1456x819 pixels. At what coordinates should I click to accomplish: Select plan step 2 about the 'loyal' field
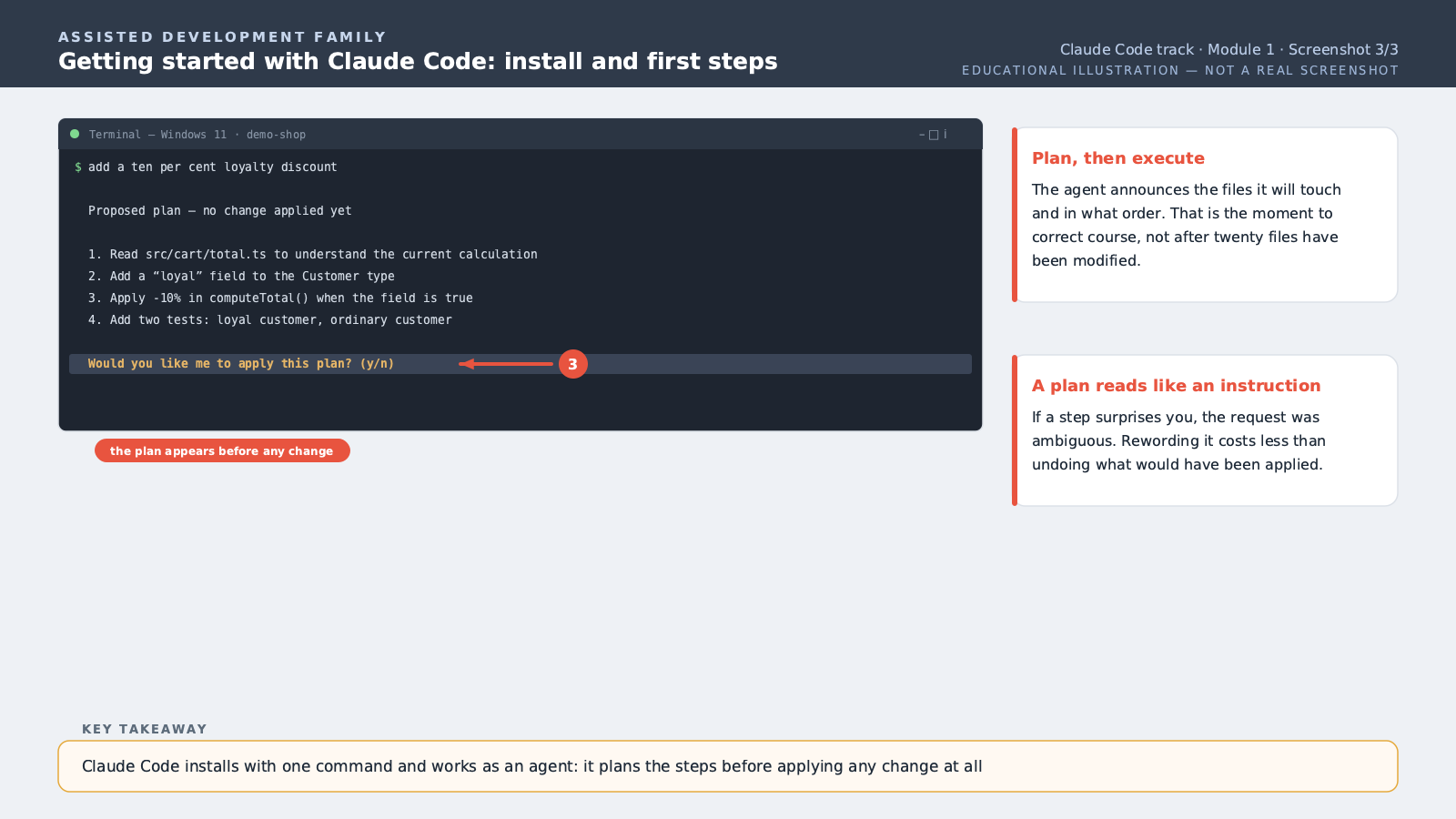242,277
